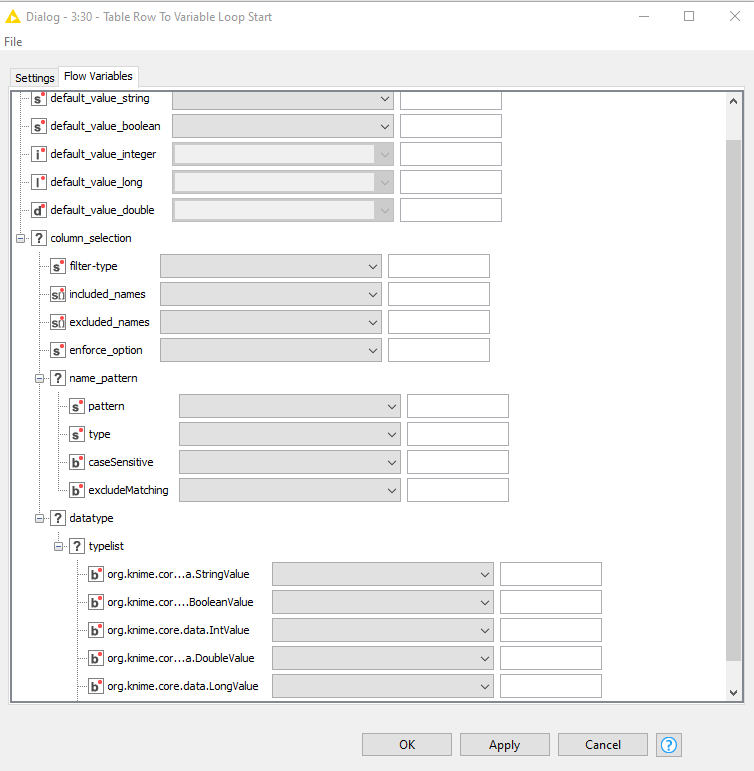
Task: Open the included_names variable dropdown
Action: click(271, 295)
